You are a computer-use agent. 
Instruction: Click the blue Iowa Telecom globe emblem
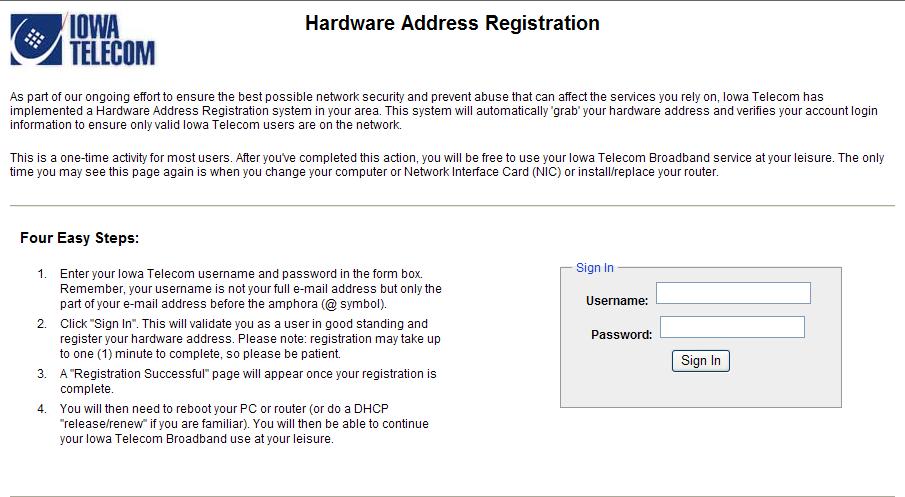36,39
